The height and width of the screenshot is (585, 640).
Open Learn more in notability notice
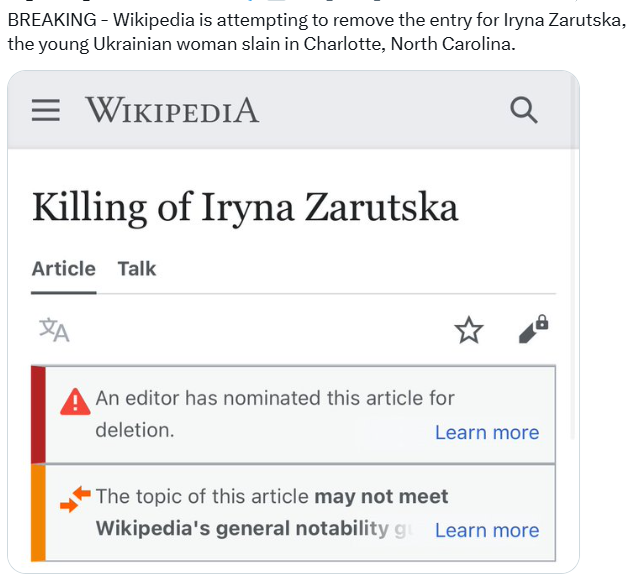pyautogui.click(x=487, y=531)
